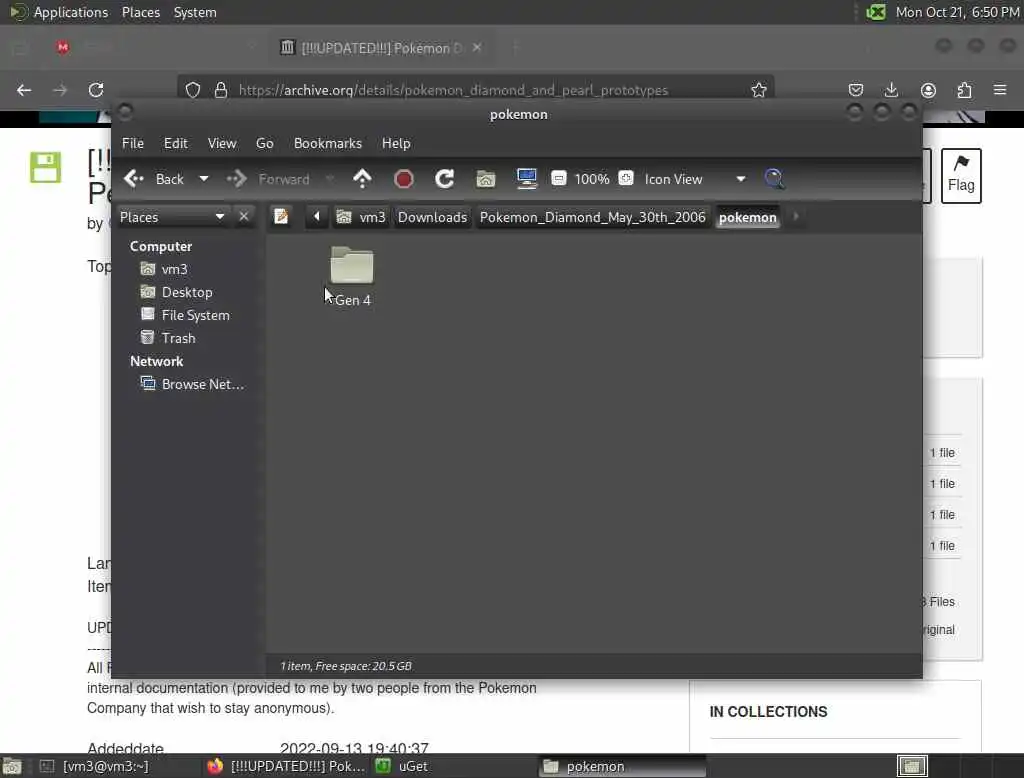The width and height of the screenshot is (1024, 778).
Task: Click Firefox back arrow button
Action: [x=24, y=89]
